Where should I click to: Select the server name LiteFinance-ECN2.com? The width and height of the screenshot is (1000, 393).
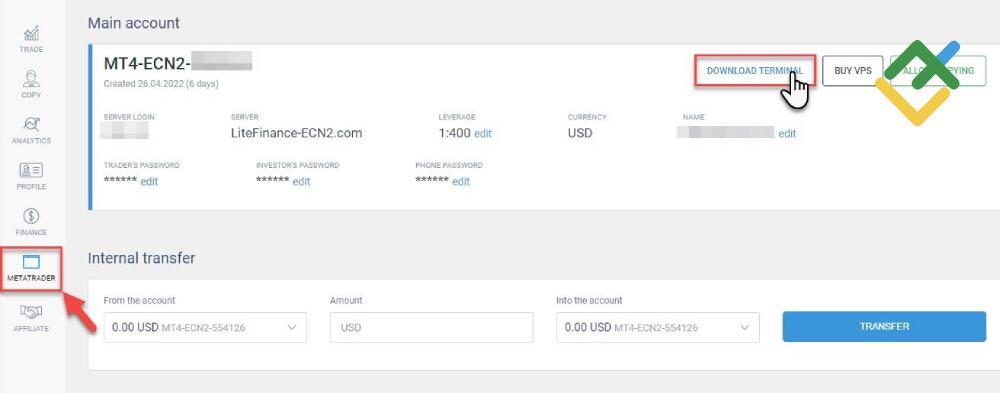pyautogui.click(x=297, y=133)
